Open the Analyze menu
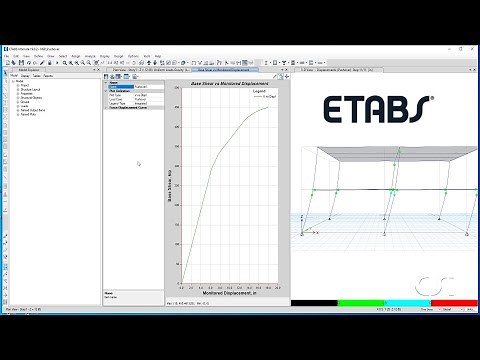 click(90, 56)
